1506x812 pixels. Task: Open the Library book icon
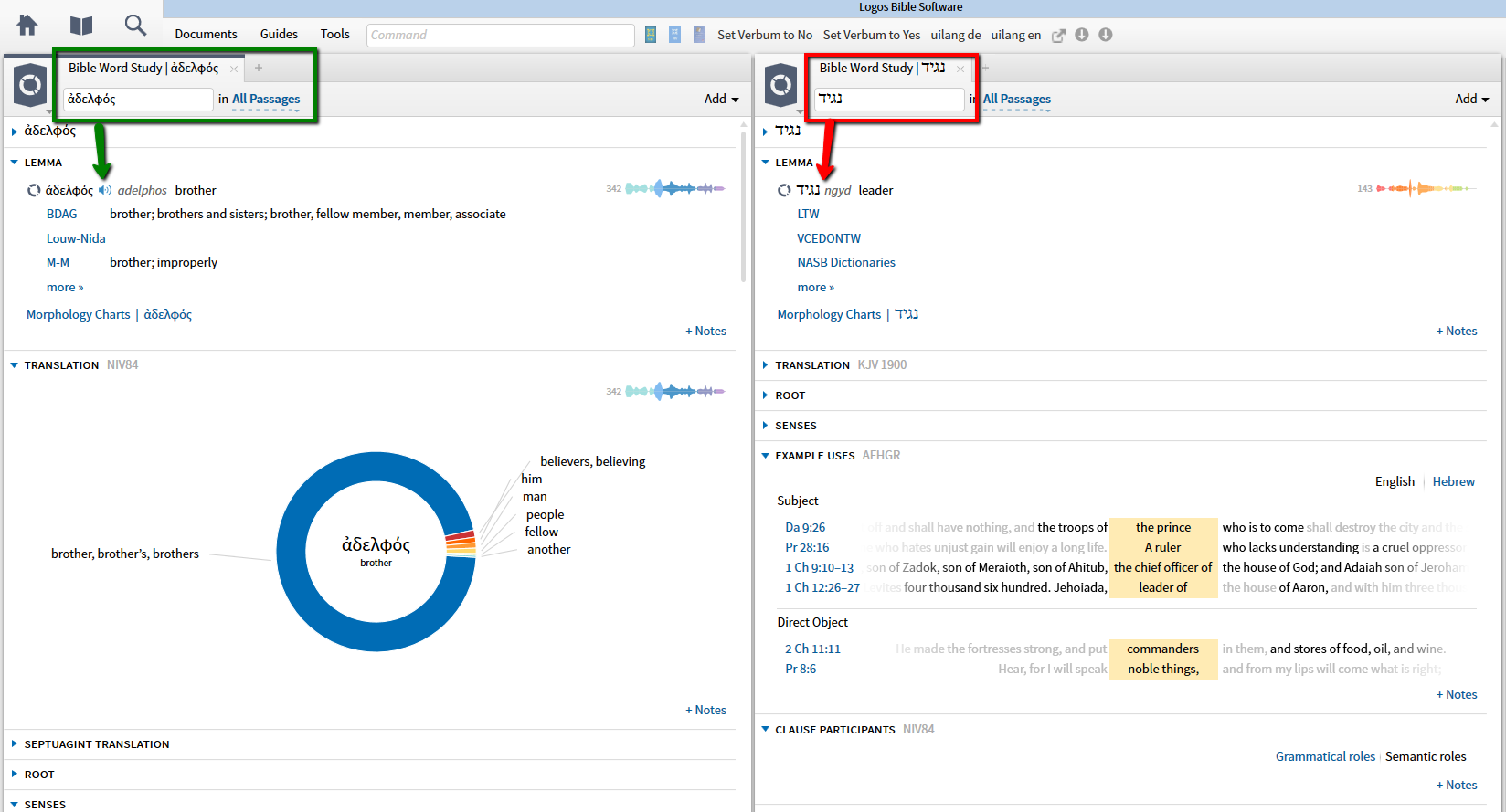[x=81, y=26]
